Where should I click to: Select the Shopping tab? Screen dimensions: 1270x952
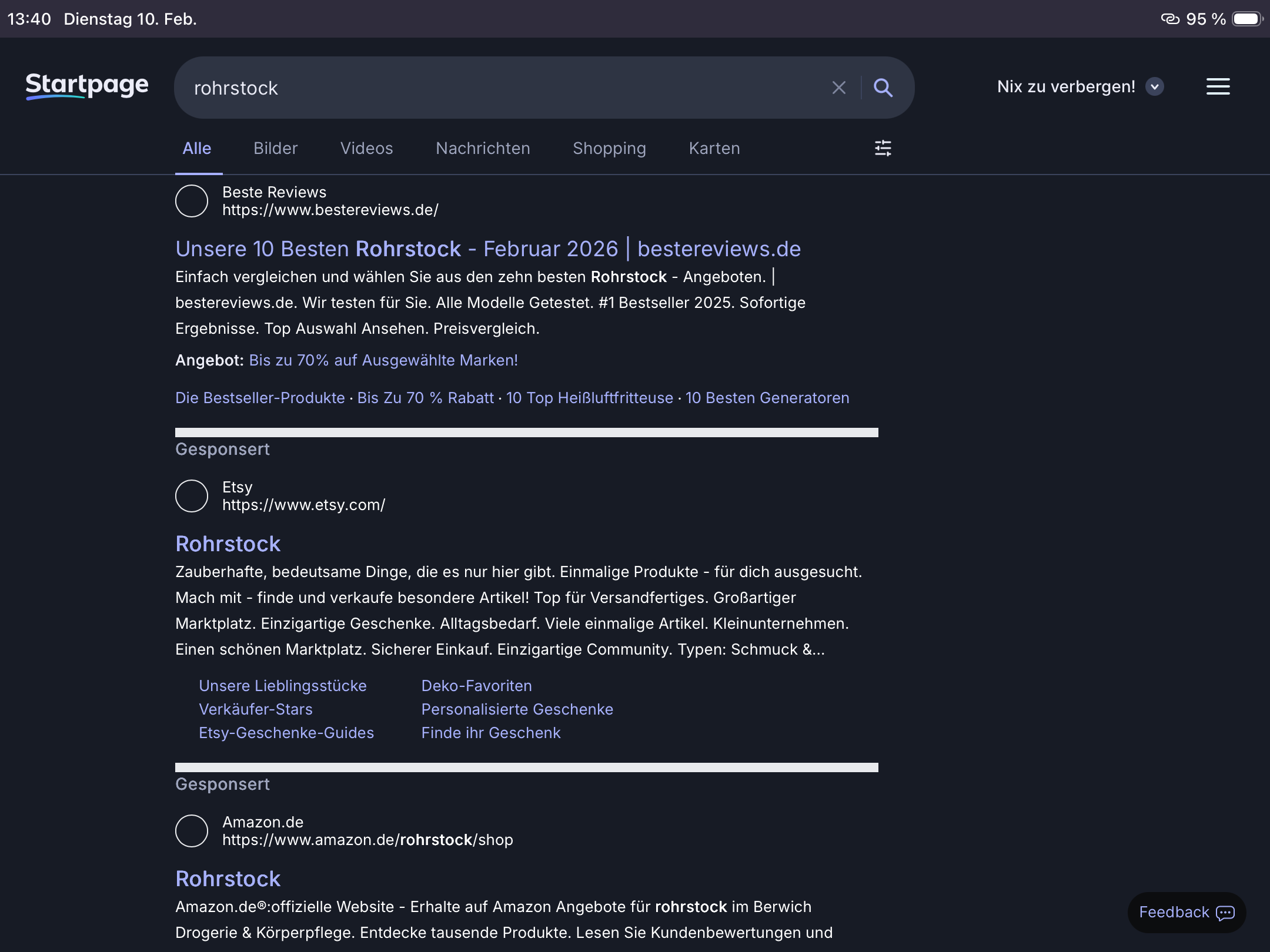609,149
